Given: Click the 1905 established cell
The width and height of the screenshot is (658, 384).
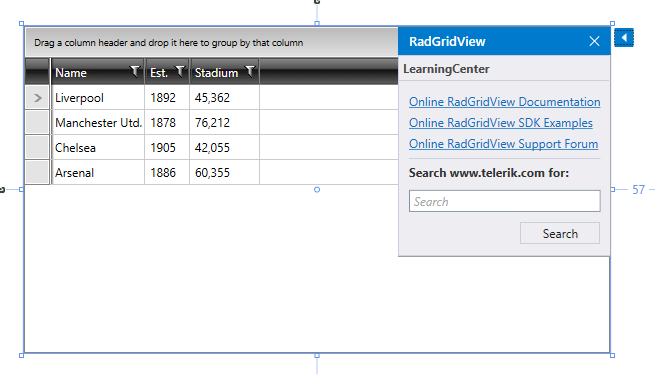Looking at the screenshot, I should click(167, 148).
